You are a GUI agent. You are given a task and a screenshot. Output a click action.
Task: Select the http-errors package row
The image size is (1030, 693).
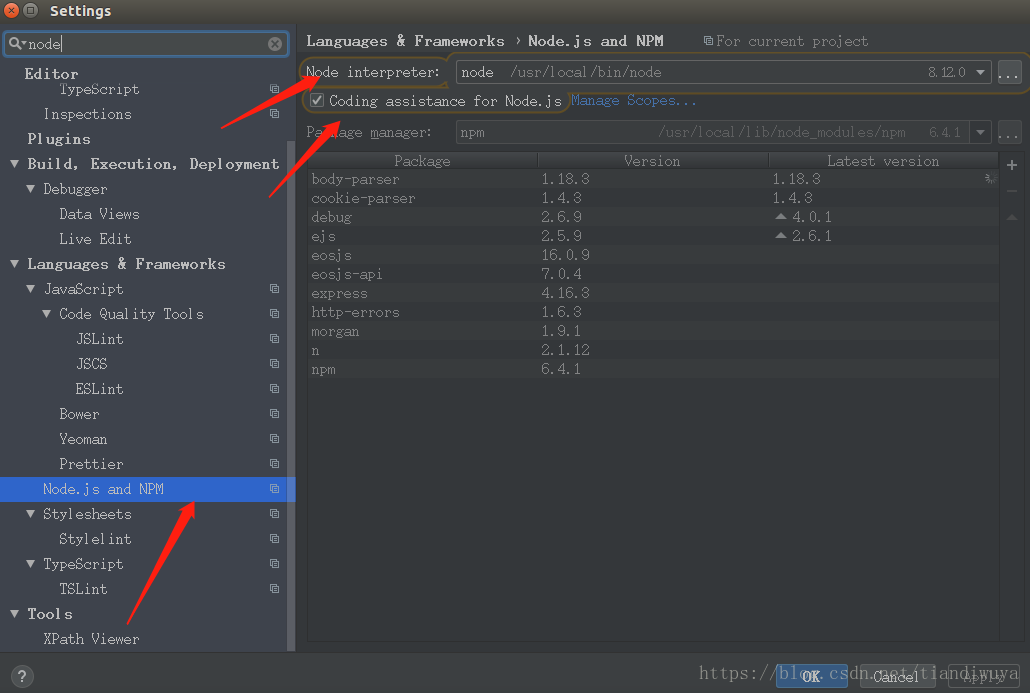[x=653, y=312]
